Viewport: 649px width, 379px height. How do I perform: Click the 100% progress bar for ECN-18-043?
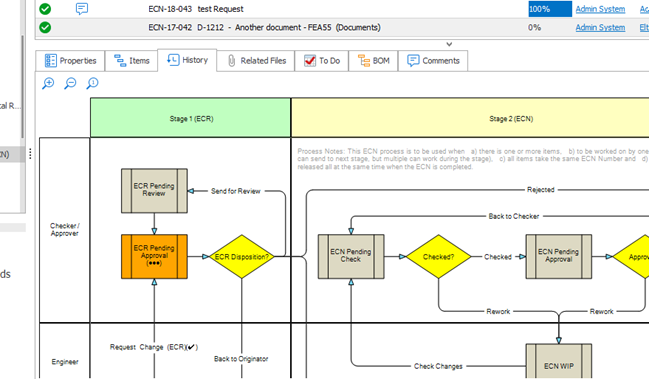(550, 9)
